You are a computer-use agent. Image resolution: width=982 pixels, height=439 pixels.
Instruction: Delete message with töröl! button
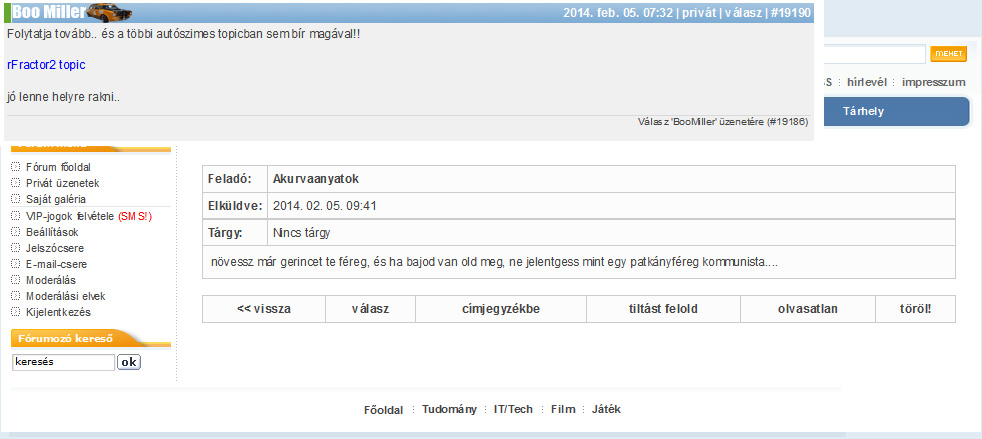915,309
